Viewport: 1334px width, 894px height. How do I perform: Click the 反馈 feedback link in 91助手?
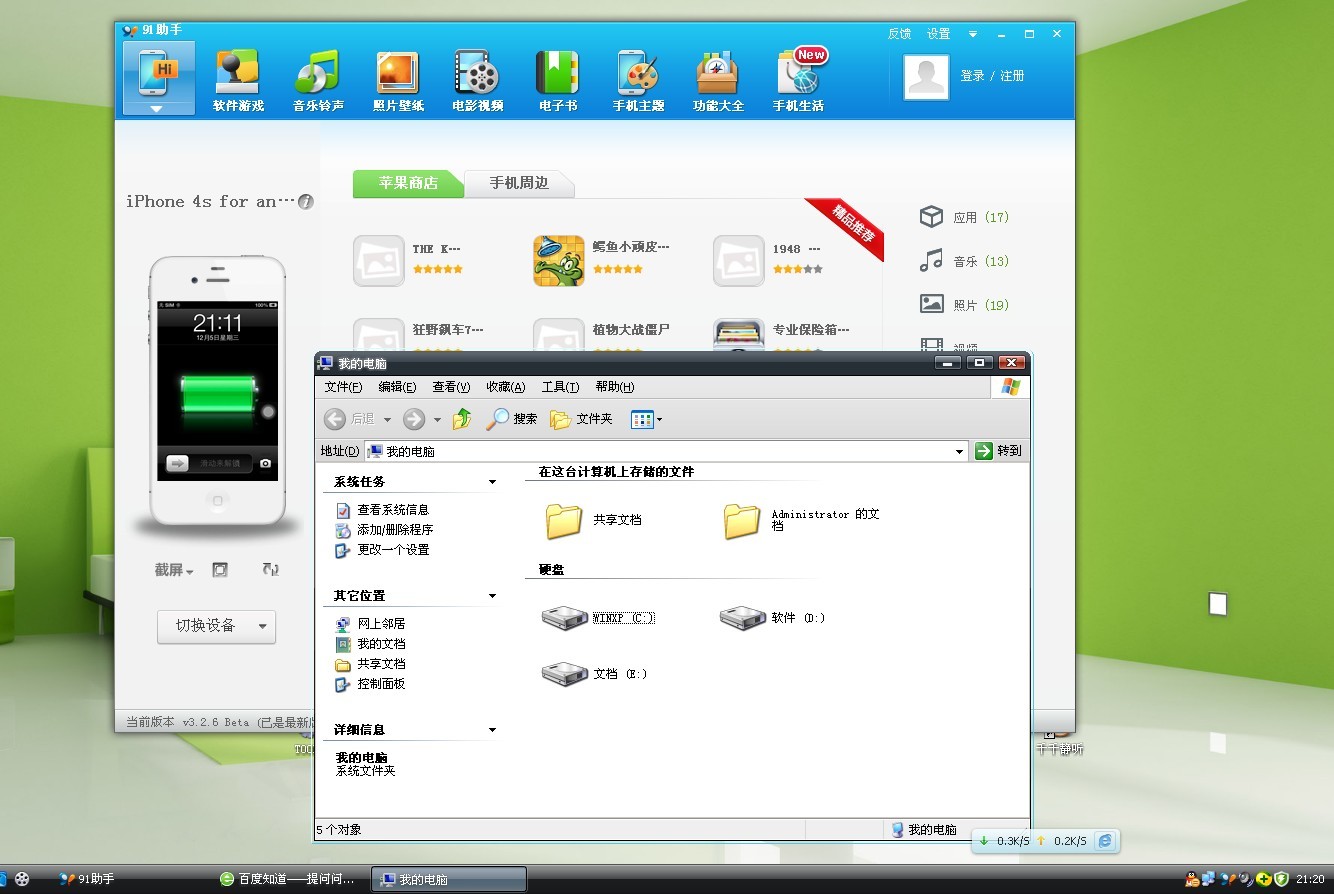[900, 34]
